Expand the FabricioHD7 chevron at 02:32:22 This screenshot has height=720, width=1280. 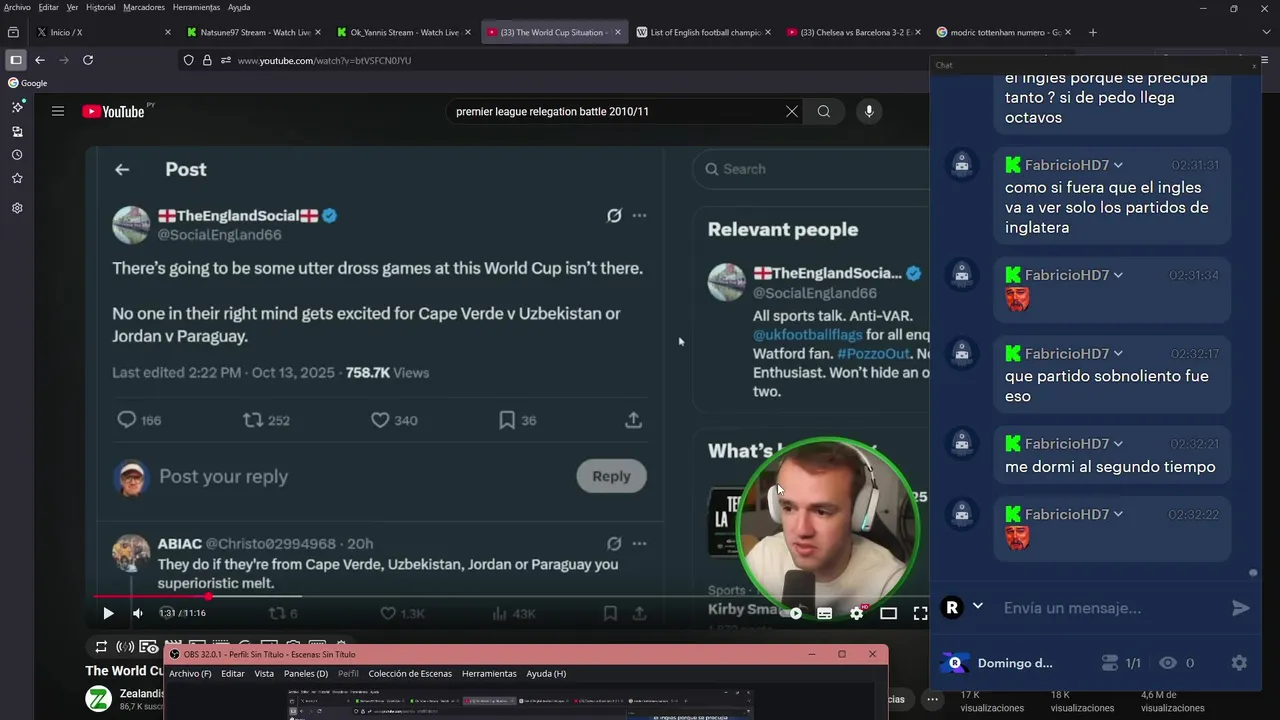[1118, 514]
